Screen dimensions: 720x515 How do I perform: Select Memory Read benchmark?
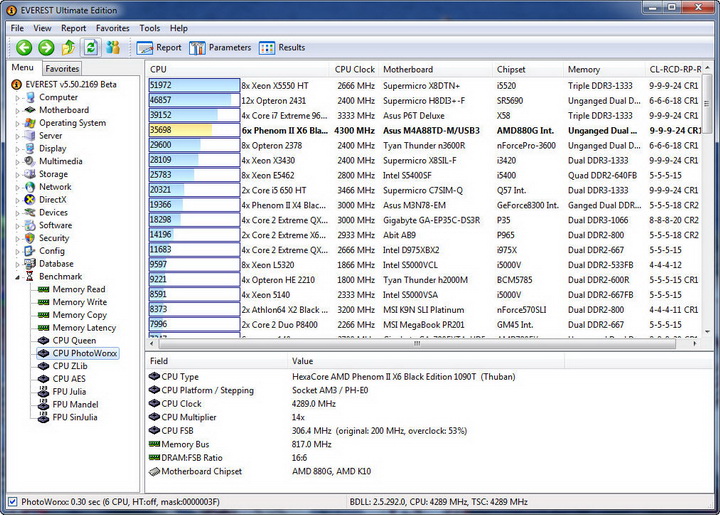(x=79, y=289)
